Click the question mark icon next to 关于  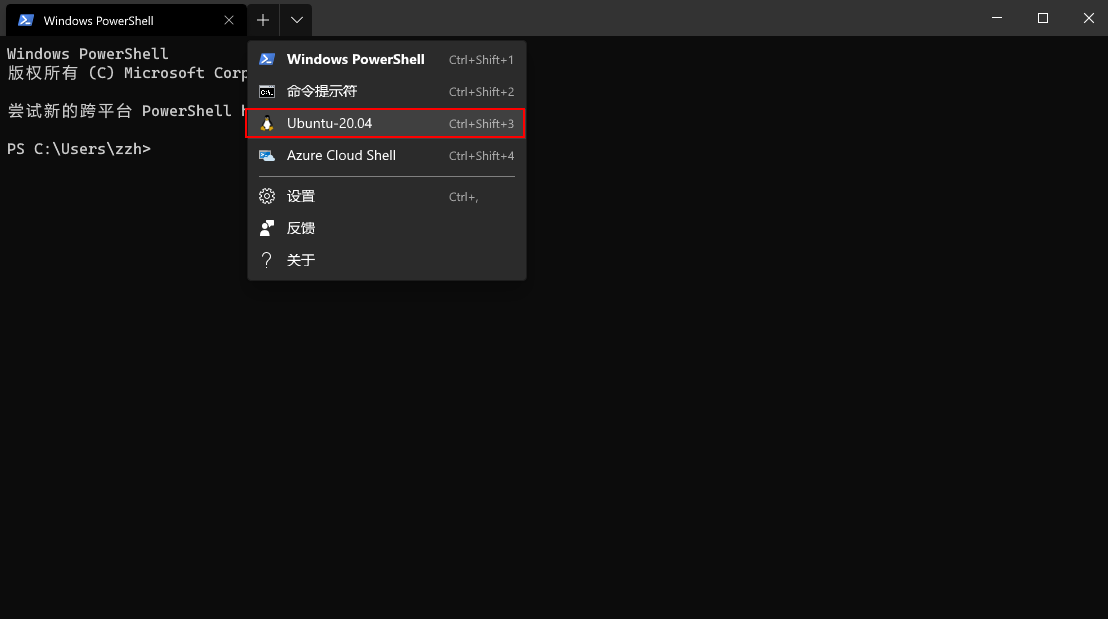[266, 259]
